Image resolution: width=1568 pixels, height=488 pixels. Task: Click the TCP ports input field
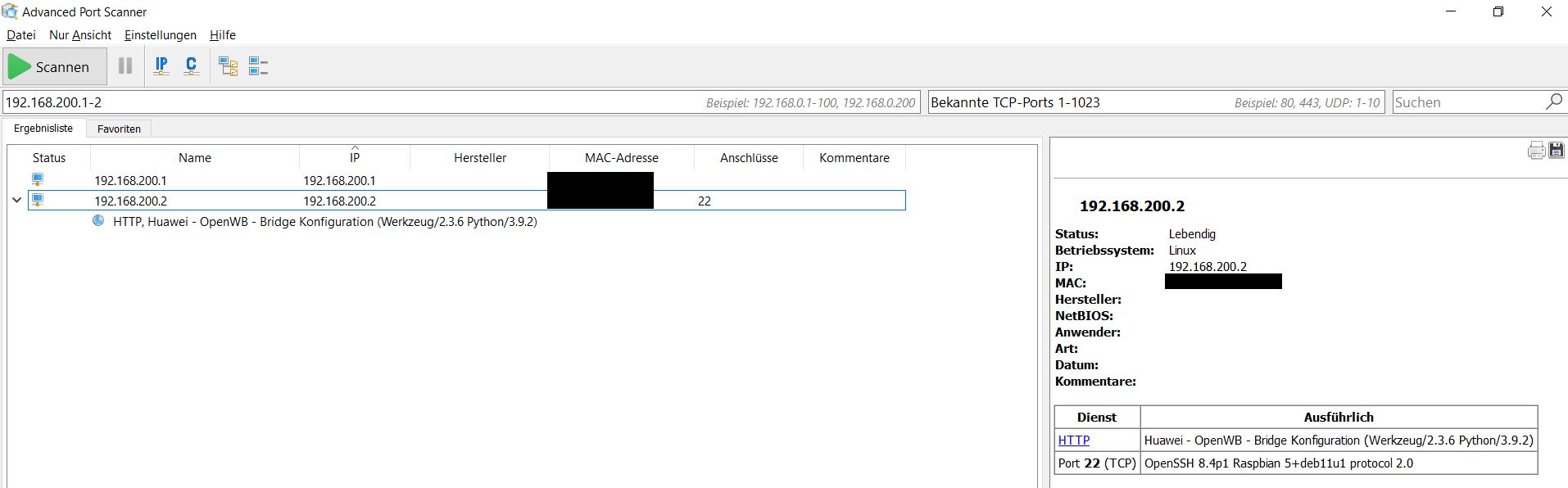(1156, 102)
